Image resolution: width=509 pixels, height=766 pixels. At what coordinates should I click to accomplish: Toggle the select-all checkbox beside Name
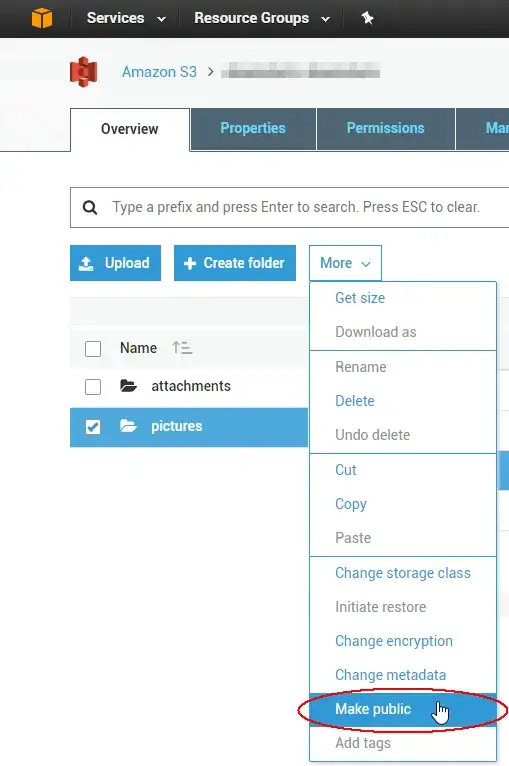click(93, 349)
